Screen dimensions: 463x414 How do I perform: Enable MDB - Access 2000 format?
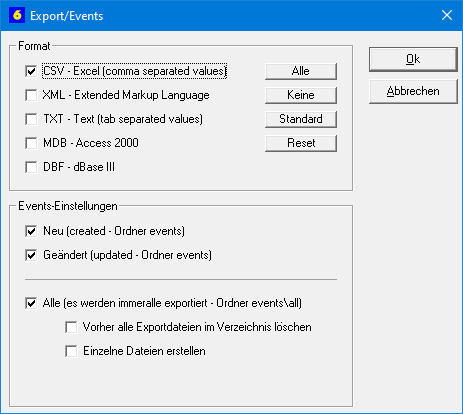coord(31,143)
